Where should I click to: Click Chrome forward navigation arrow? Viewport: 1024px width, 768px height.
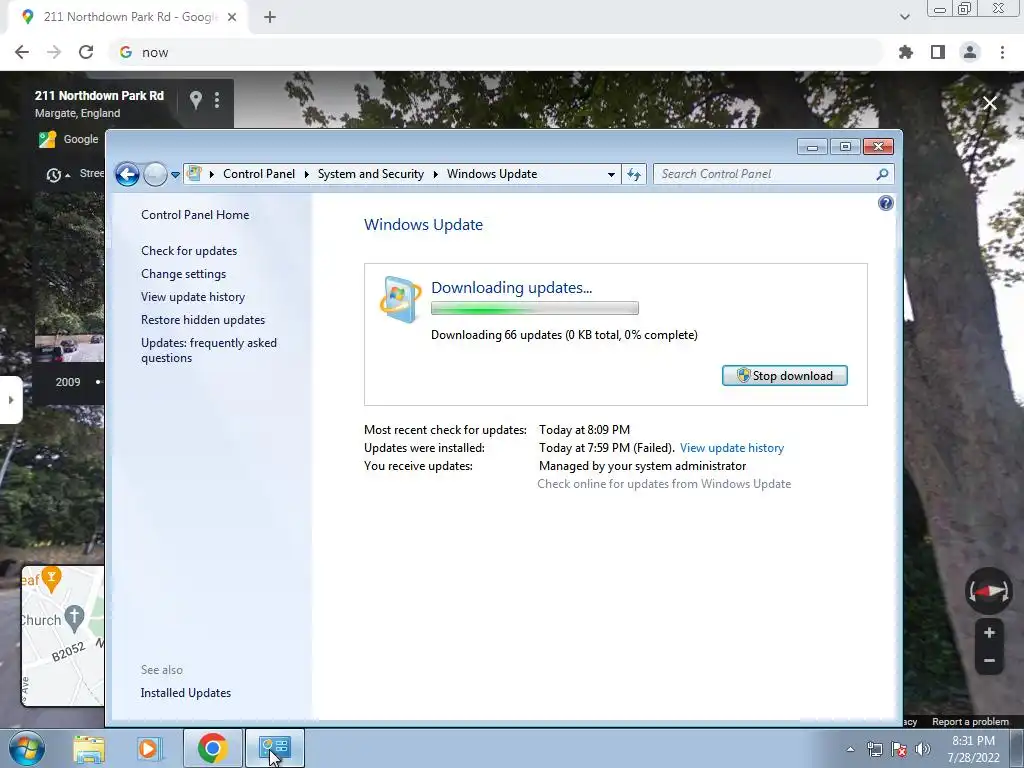point(54,52)
